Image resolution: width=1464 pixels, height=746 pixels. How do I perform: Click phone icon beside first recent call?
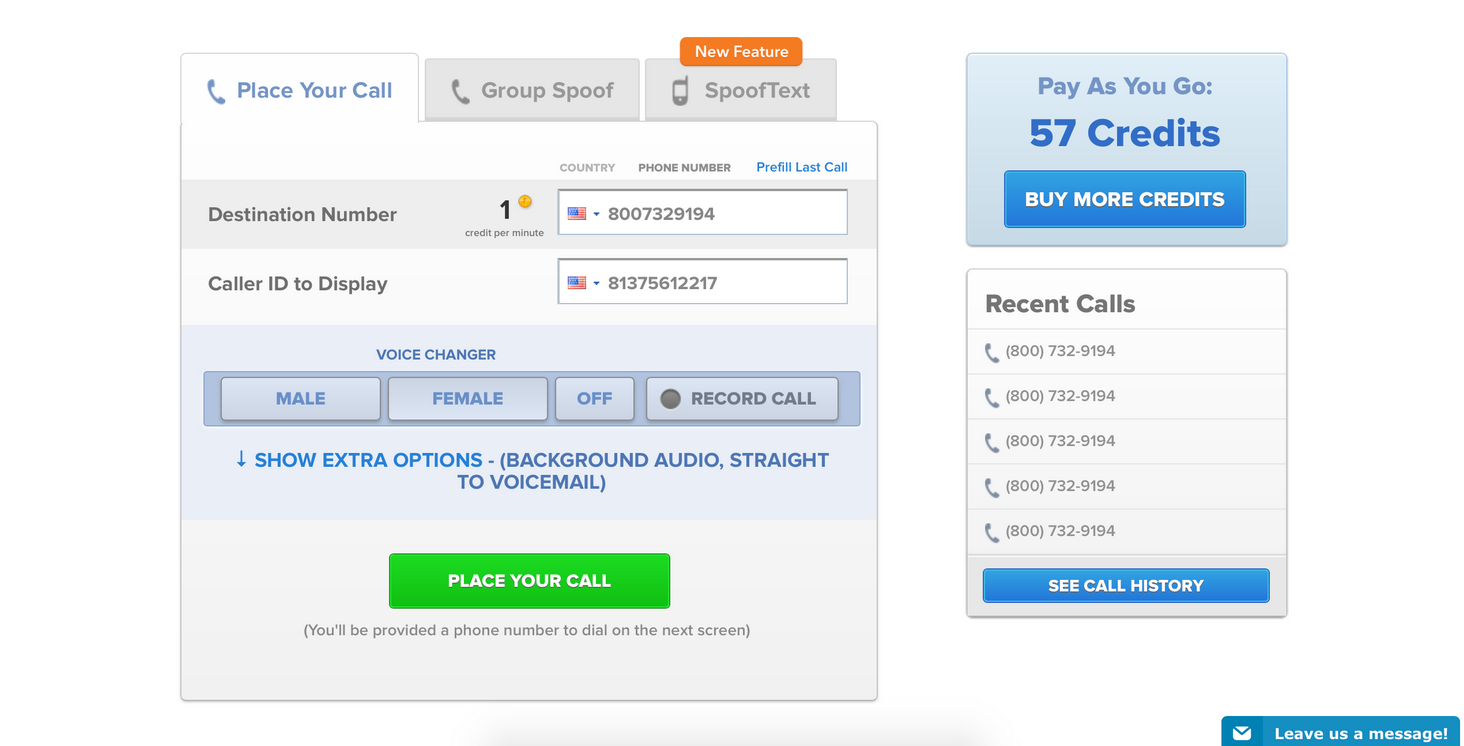pyautogui.click(x=992, y=353)
